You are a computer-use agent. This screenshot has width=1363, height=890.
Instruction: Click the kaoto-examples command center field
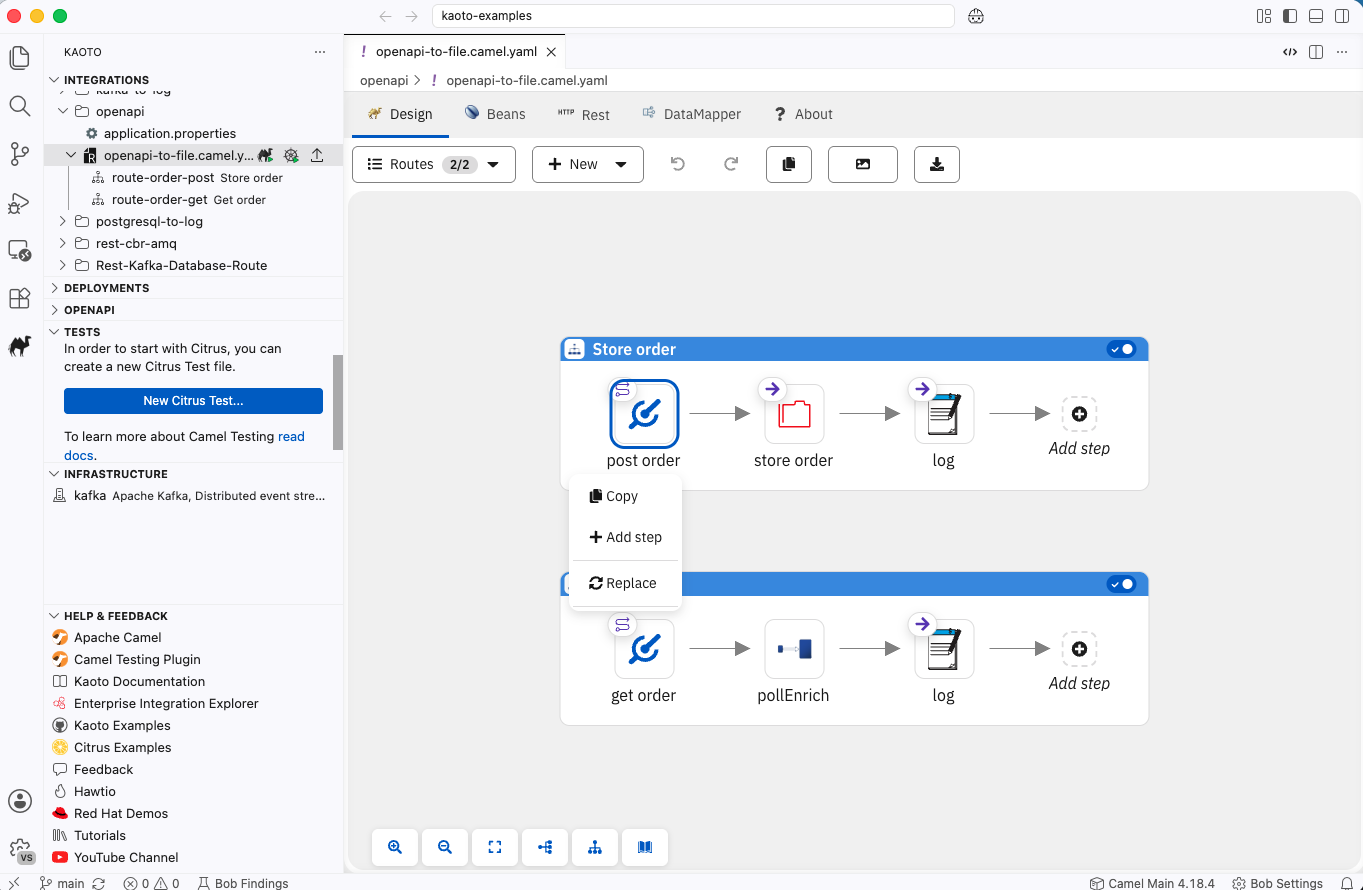click(x=693, y=16)
